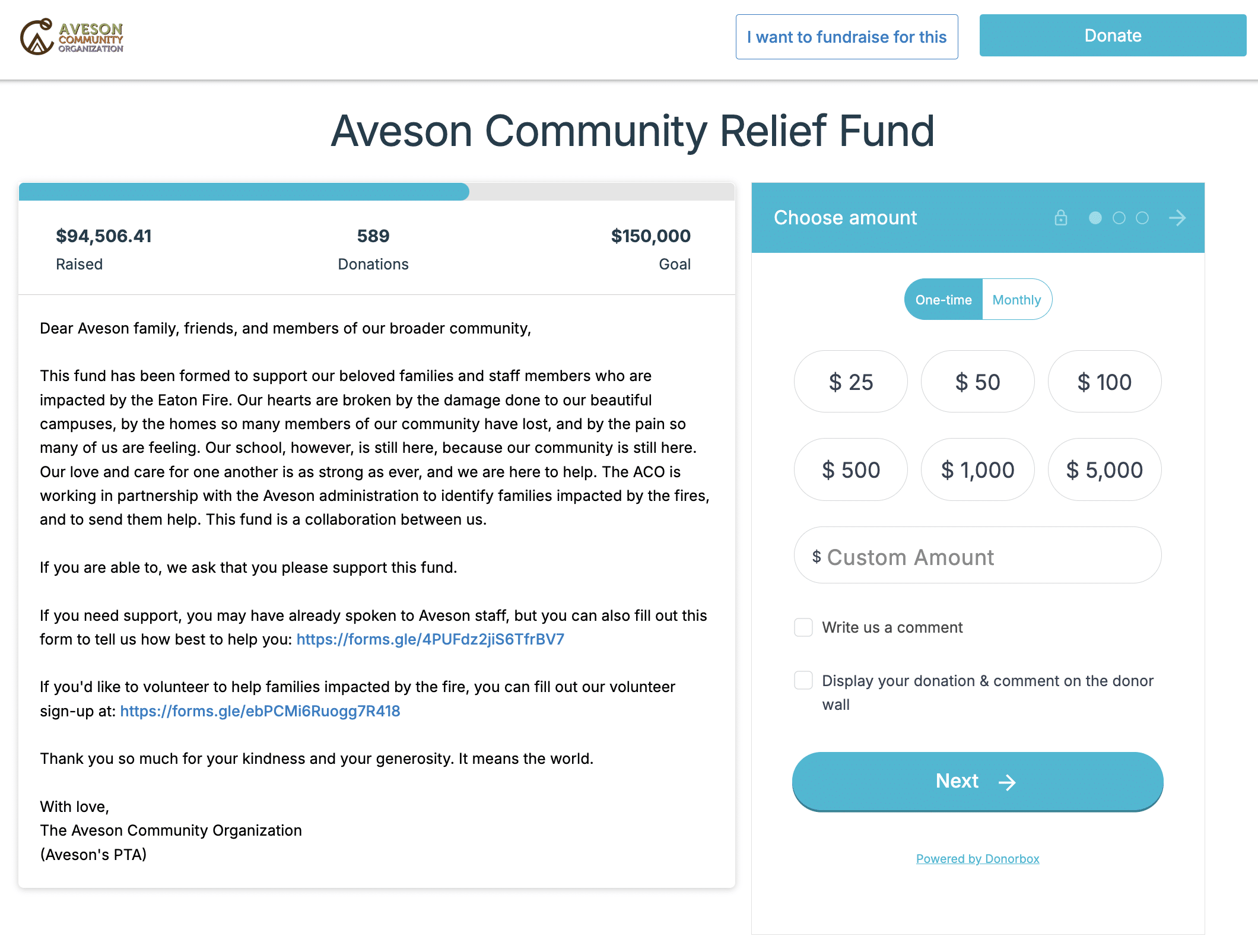Enable the Write us a comment checkbox
1258x952 pixels.
click(804, 627)
